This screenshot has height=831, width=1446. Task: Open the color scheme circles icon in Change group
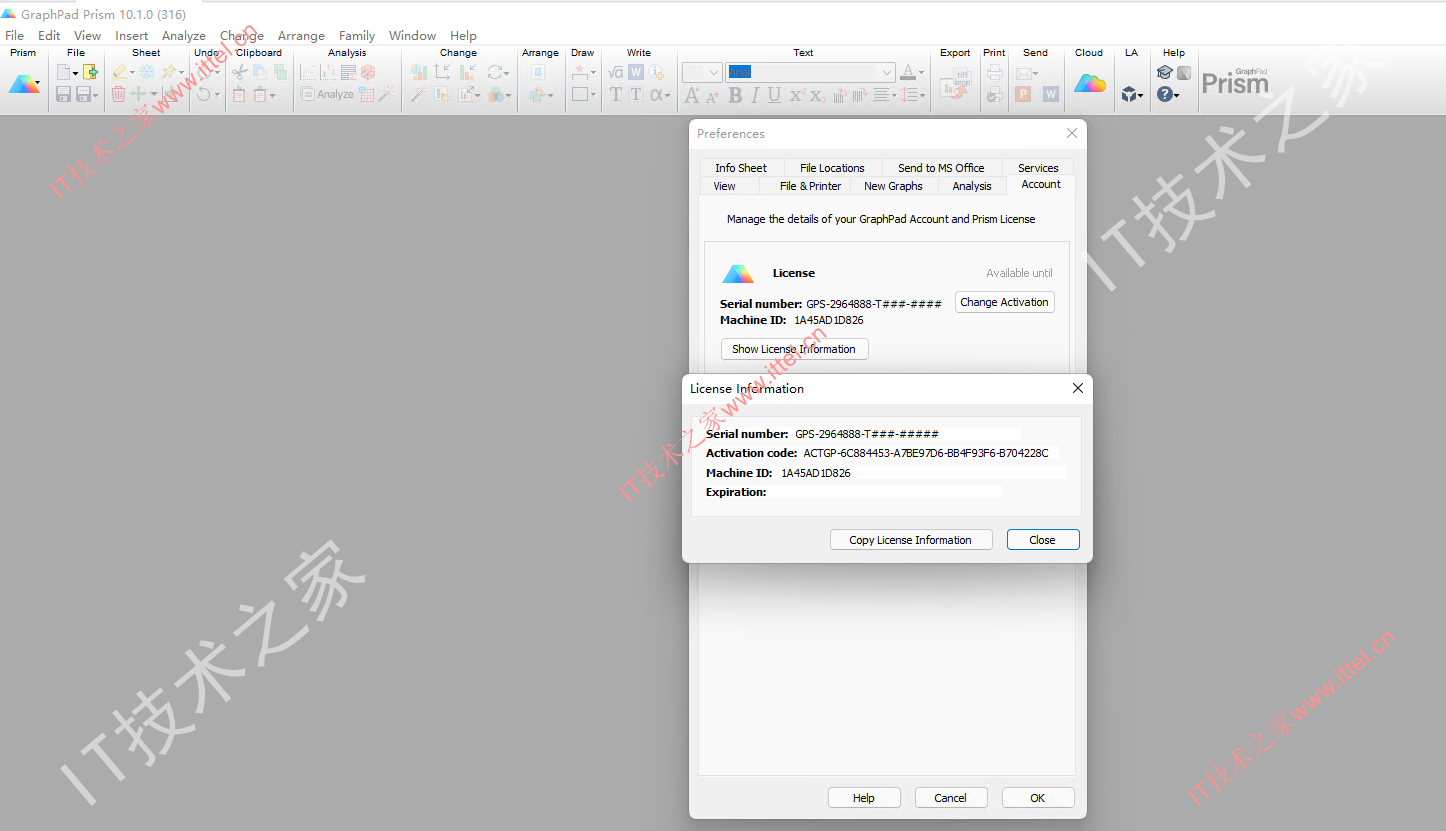495,94
